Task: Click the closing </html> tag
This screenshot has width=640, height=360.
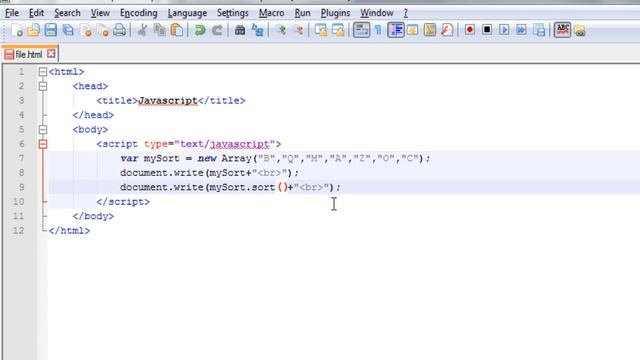Action: coord(69,231)
